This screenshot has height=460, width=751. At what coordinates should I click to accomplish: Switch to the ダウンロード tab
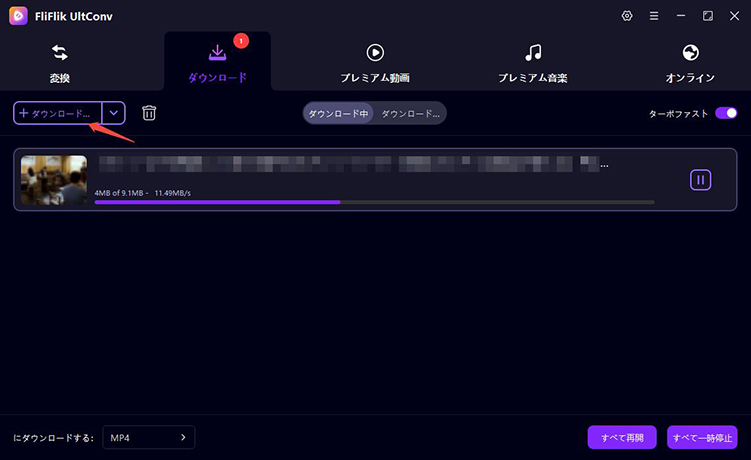point(217,63)
